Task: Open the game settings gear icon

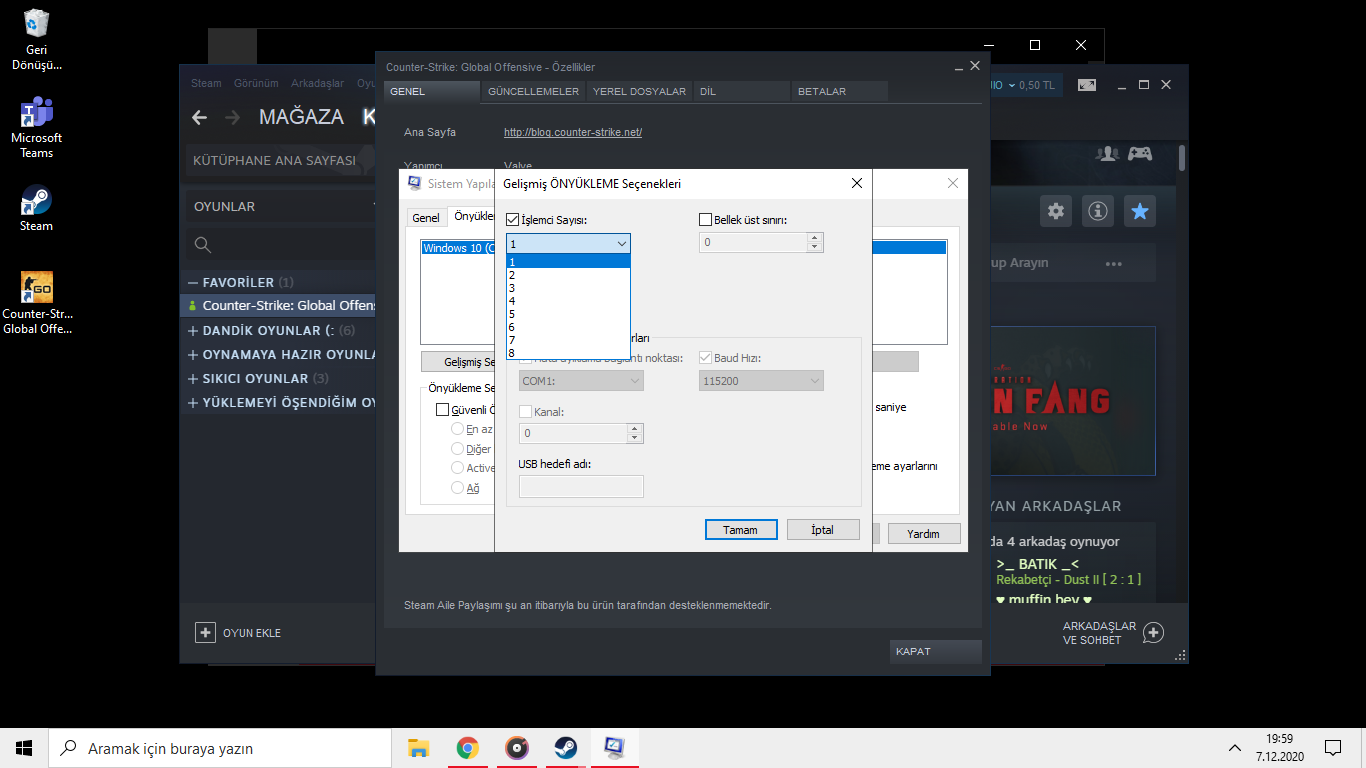Action: pyautogui.click(x=1056, y=211)
